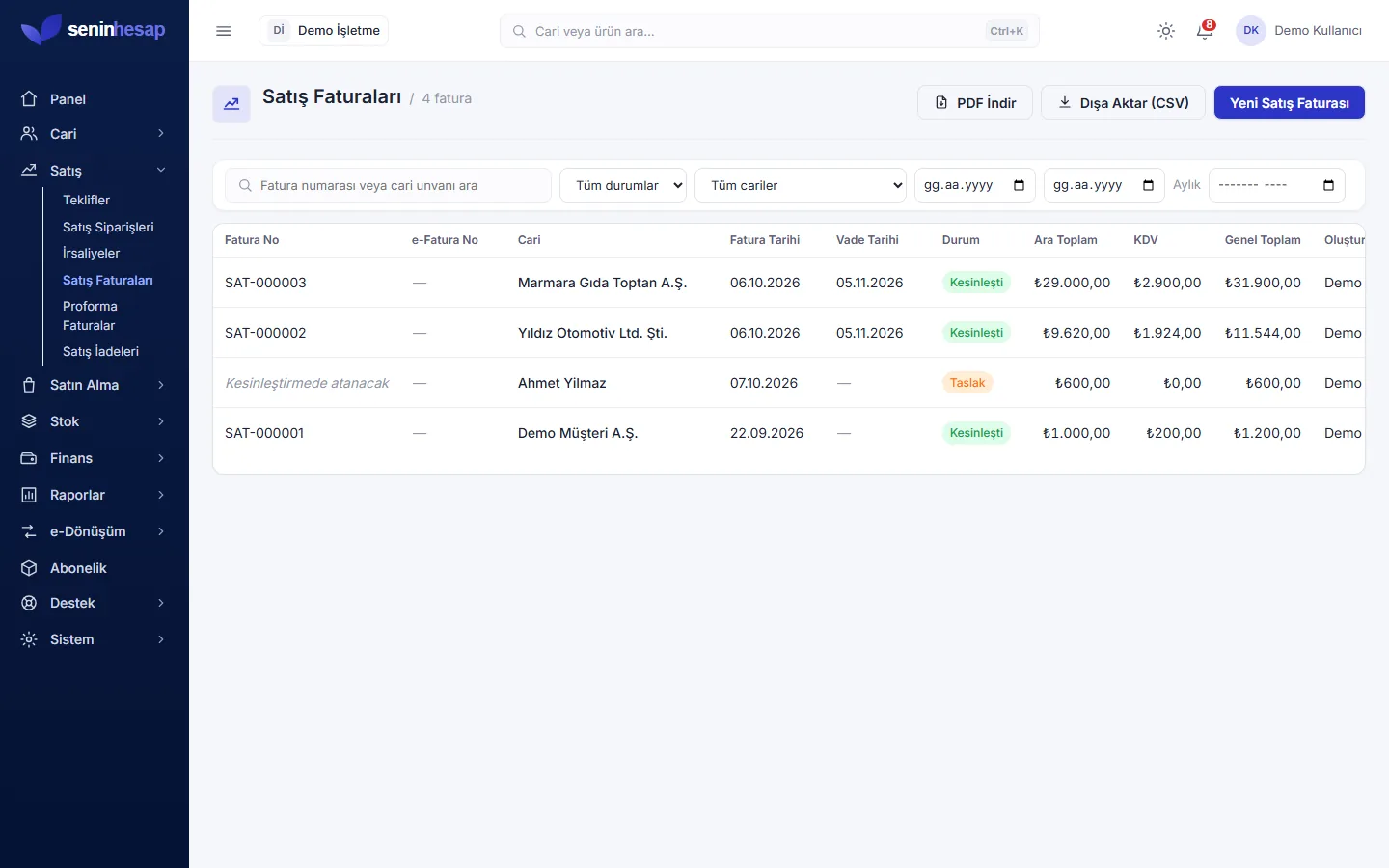Screen dimensions: 1389x868
Task: Open Satış Siparişleri in the sidebar
Action: click(x=108, y=227)
